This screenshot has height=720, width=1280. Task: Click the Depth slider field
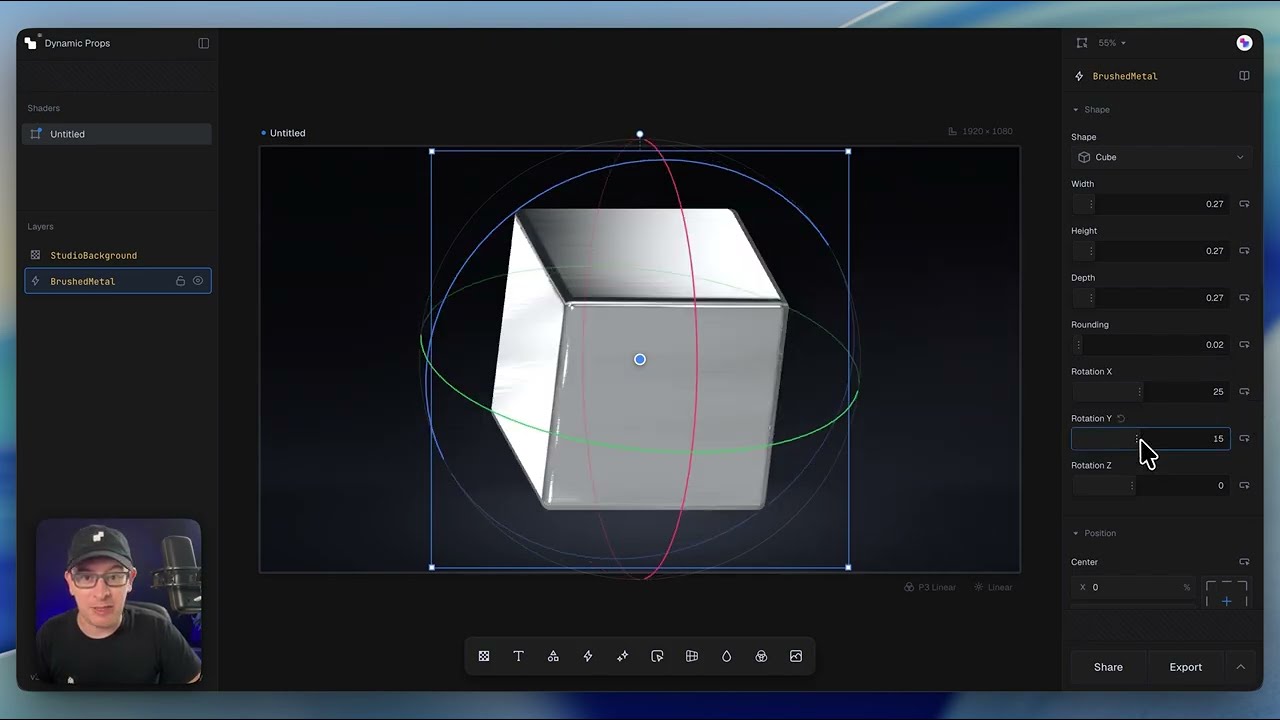click(1150, 298)
